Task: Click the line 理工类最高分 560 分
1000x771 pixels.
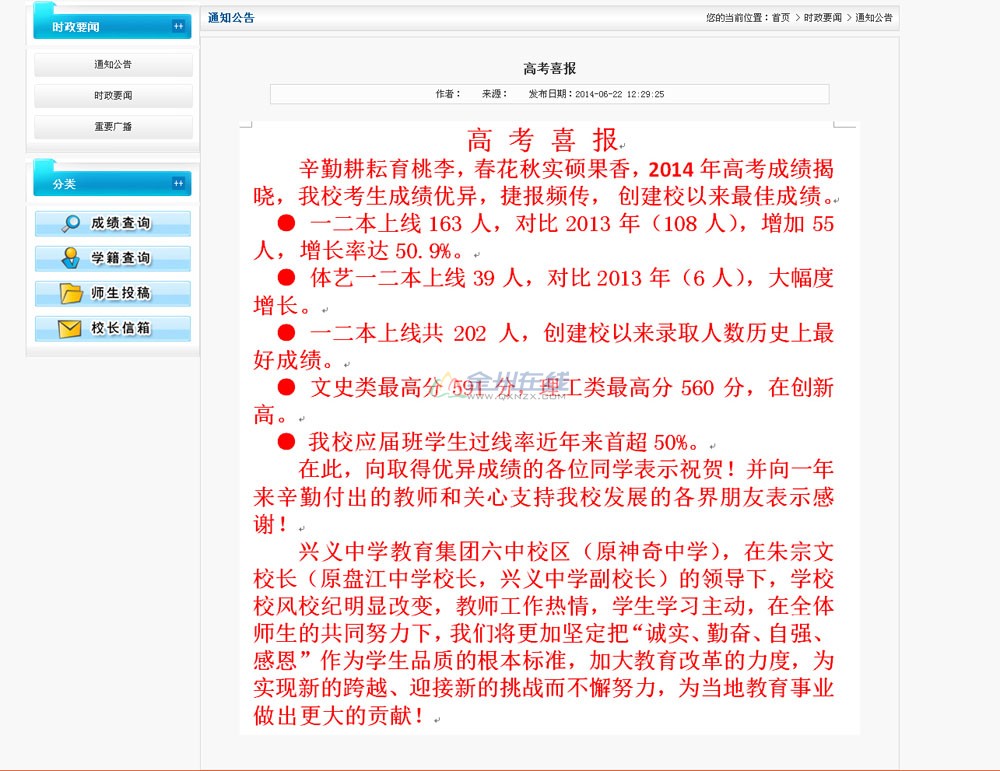Action: pyautogui.click(x=642, y=388)
